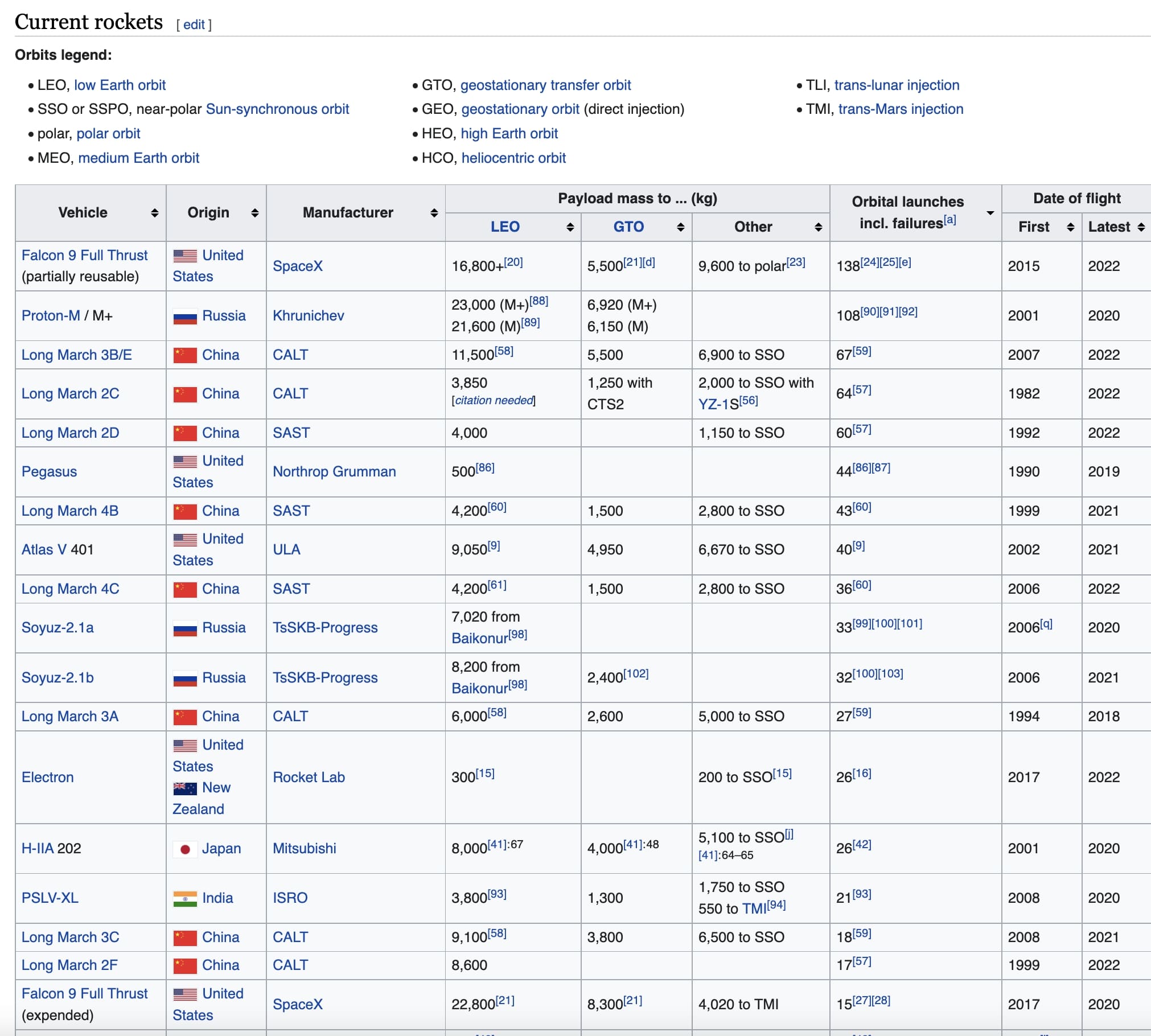Click the Northrop Grumman manufacturer link
1151x1036 pixels.
(334, 472)
